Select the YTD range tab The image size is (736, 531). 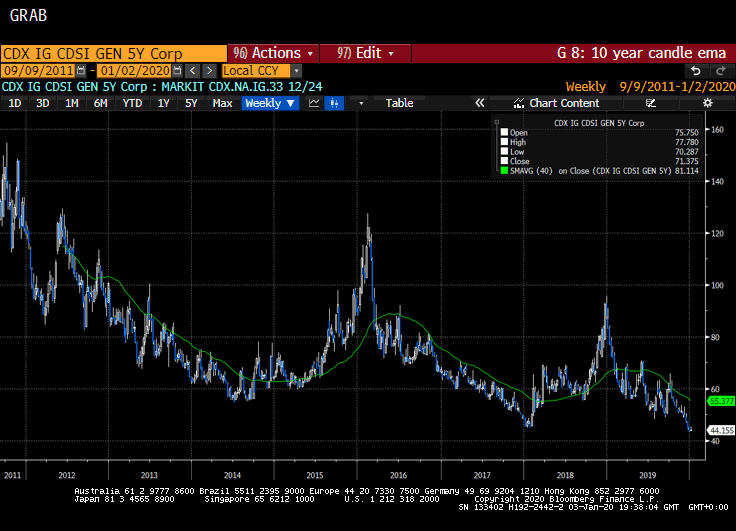click(x=132, y=103)
